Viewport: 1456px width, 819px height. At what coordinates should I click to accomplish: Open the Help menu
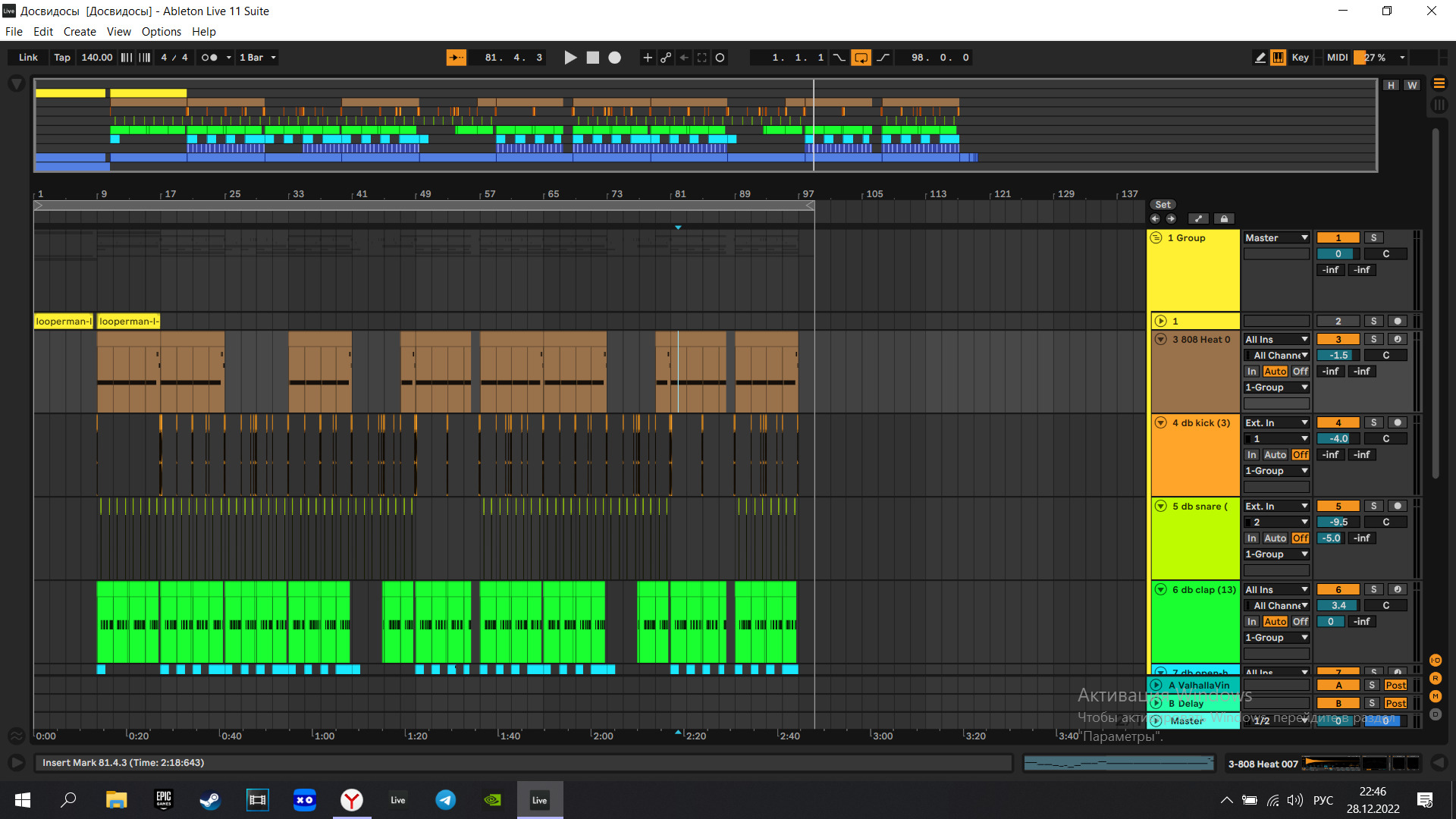click(204, 32)
